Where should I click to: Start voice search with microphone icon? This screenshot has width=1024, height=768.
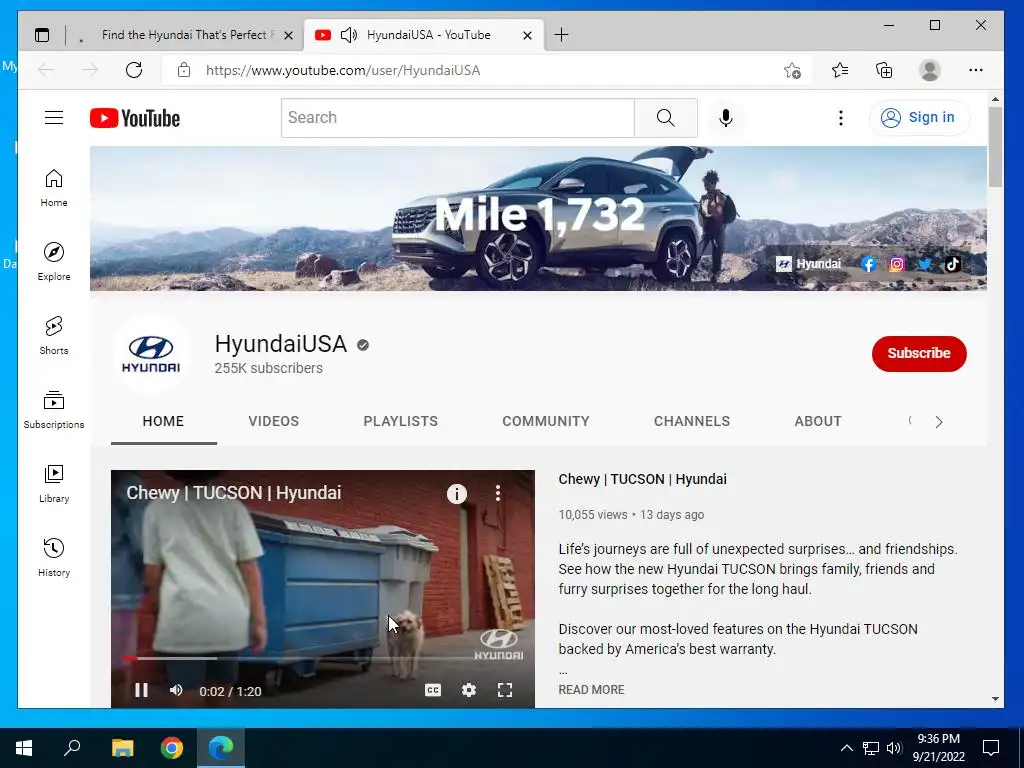[x=726, y=118]
